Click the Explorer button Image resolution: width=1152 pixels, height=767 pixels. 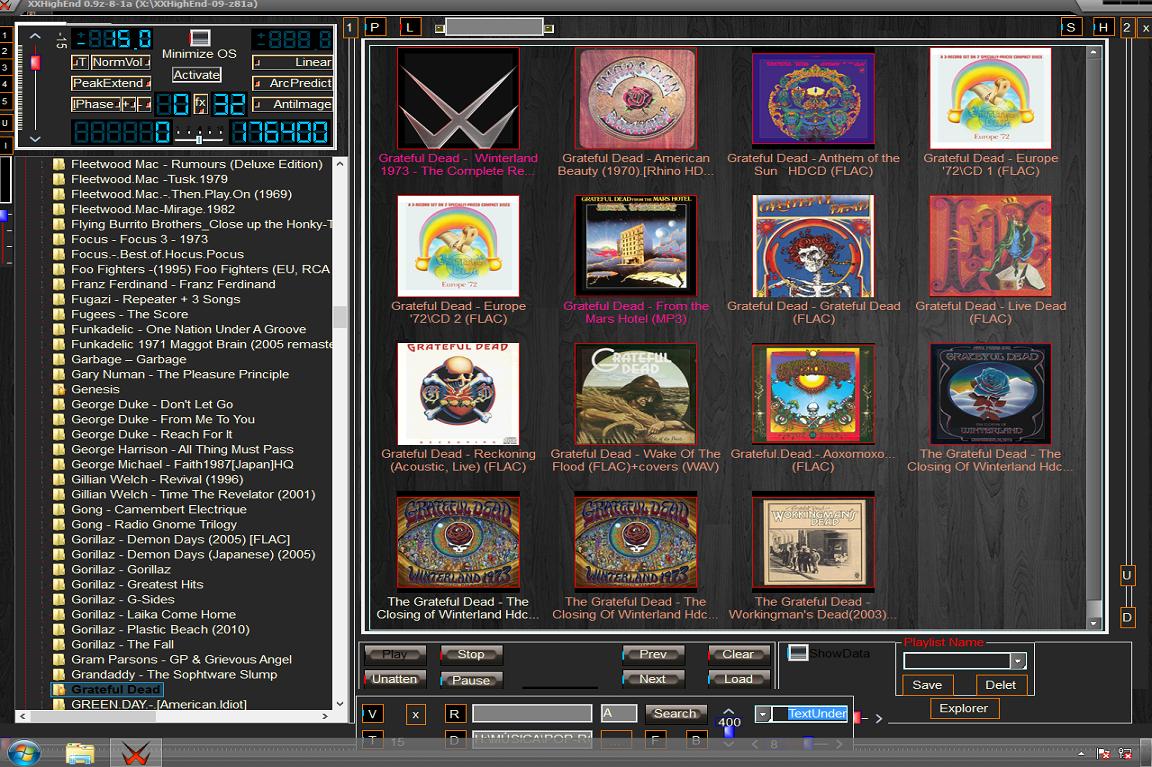click(x=963, y=708)
